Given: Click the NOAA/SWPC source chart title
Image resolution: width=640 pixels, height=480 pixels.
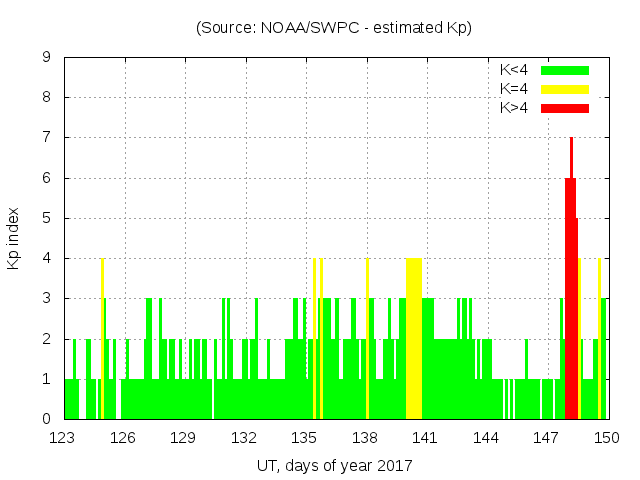Looking at the screenshot, I should (334, 28).
